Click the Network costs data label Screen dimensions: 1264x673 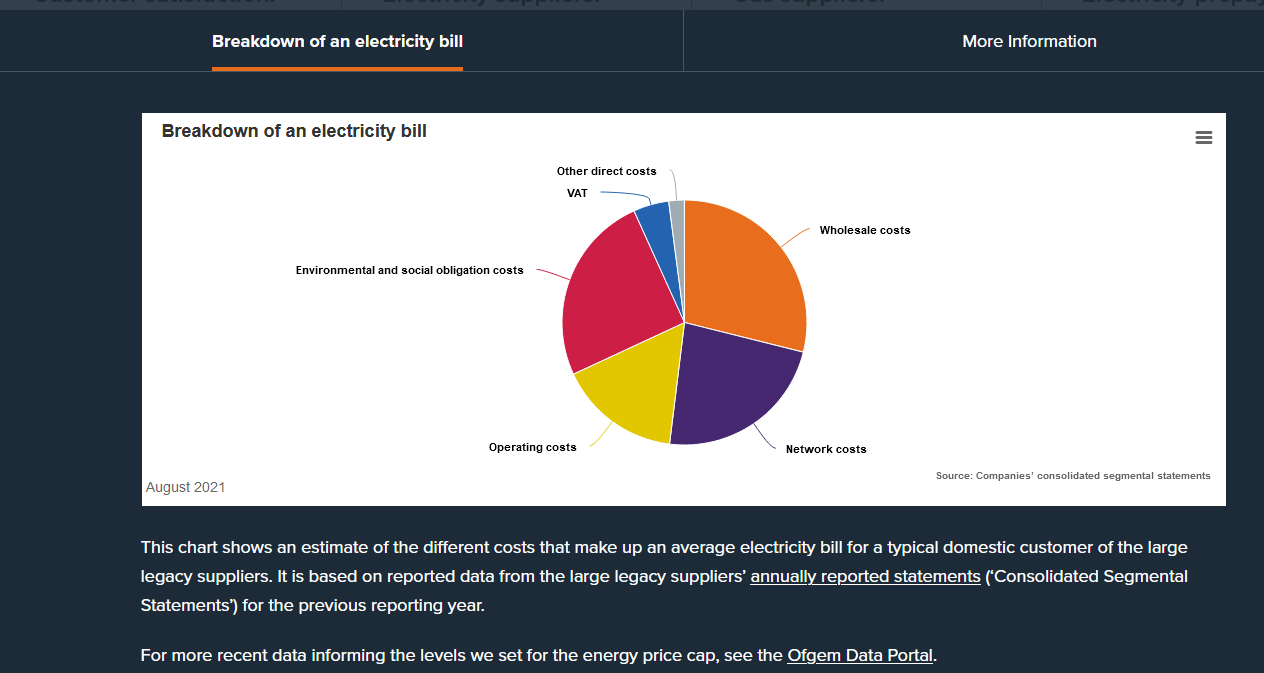coord(826,449)
